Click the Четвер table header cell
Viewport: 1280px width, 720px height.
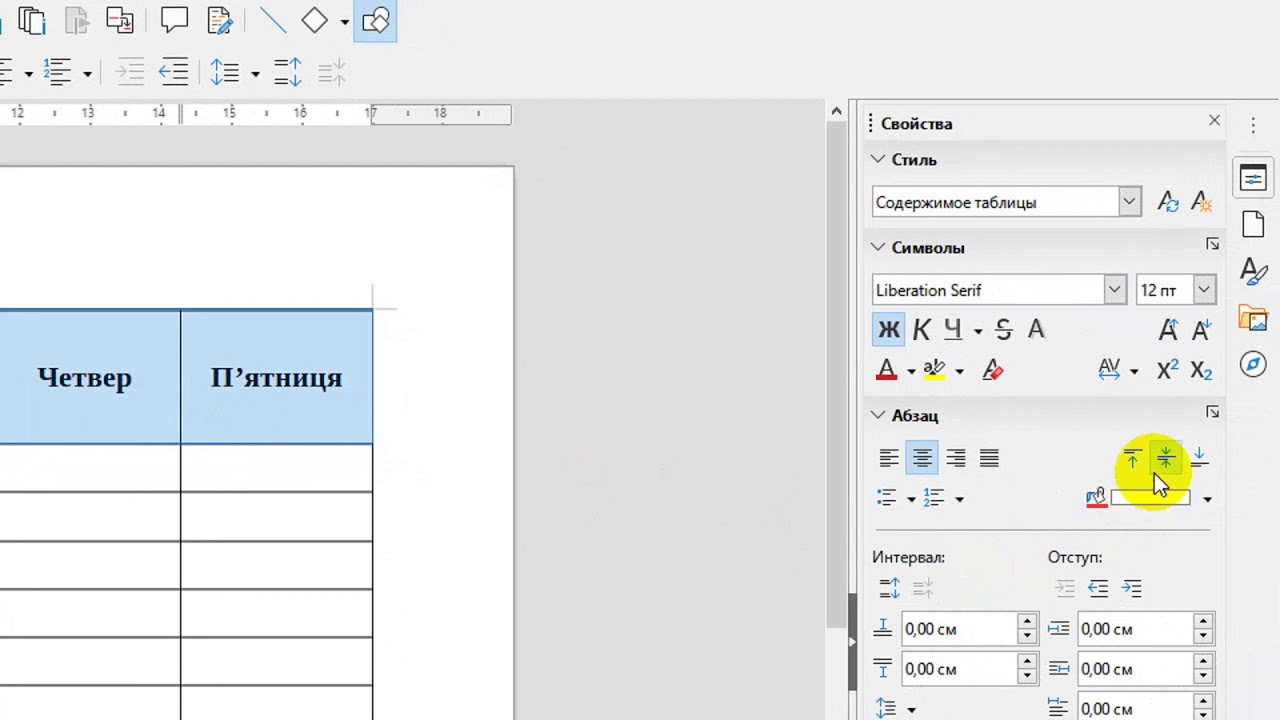(x=85, y=377)
